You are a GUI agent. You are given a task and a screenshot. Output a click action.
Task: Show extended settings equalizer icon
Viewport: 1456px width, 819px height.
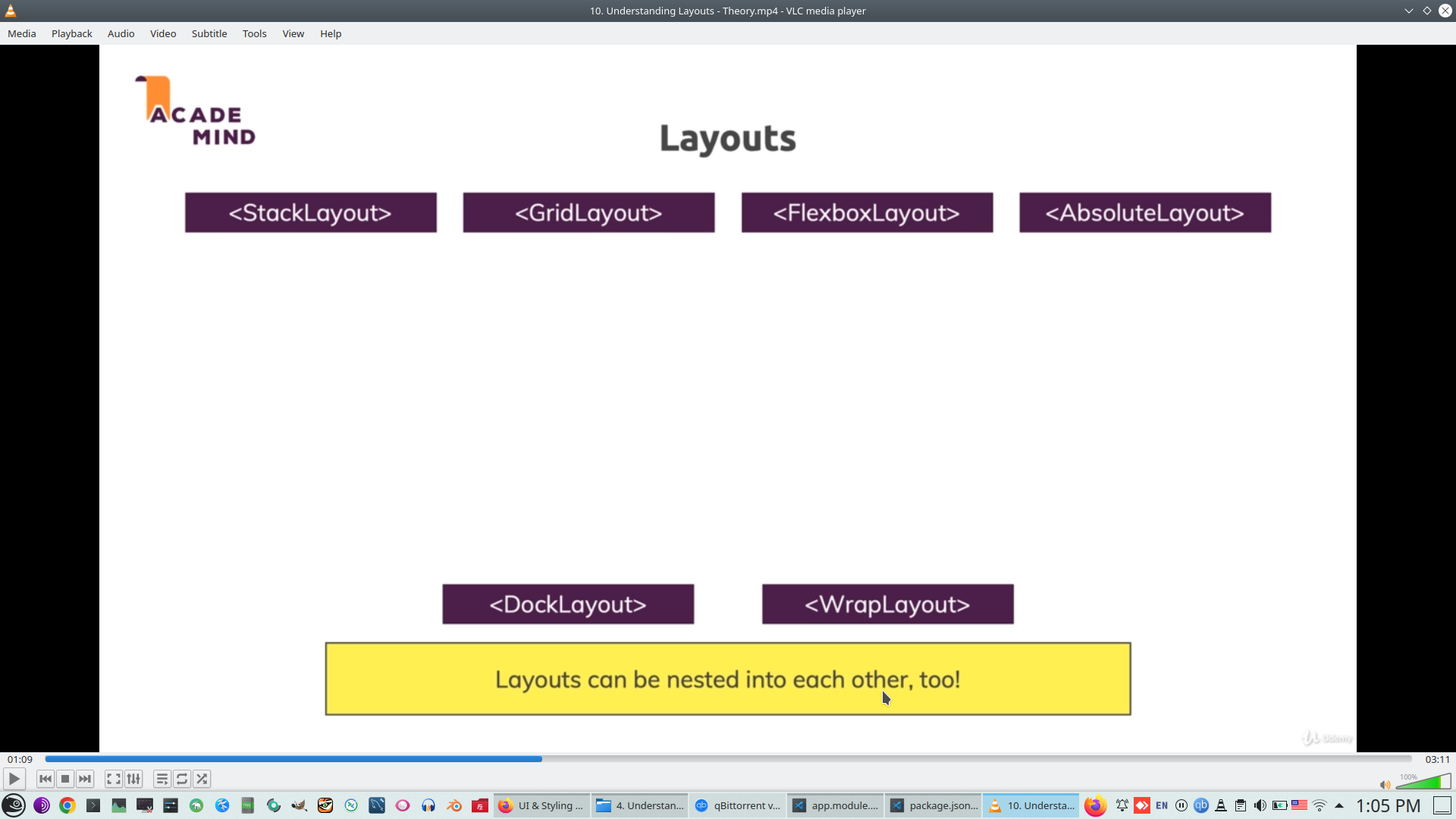pyautogui.click(x=133, y=779)
